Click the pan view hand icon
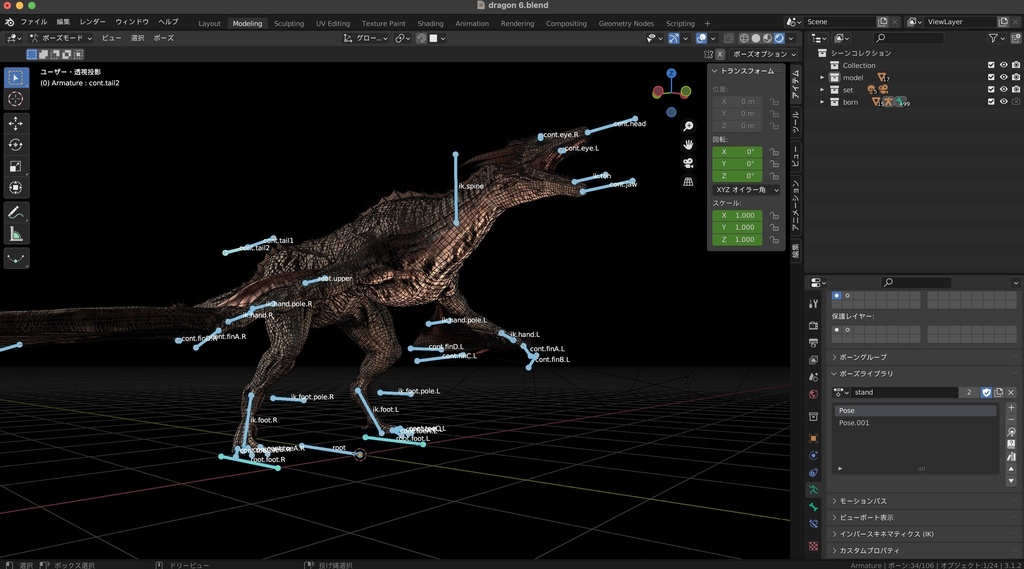Viewport: 1024px width, 569px height. click(688, 144)
